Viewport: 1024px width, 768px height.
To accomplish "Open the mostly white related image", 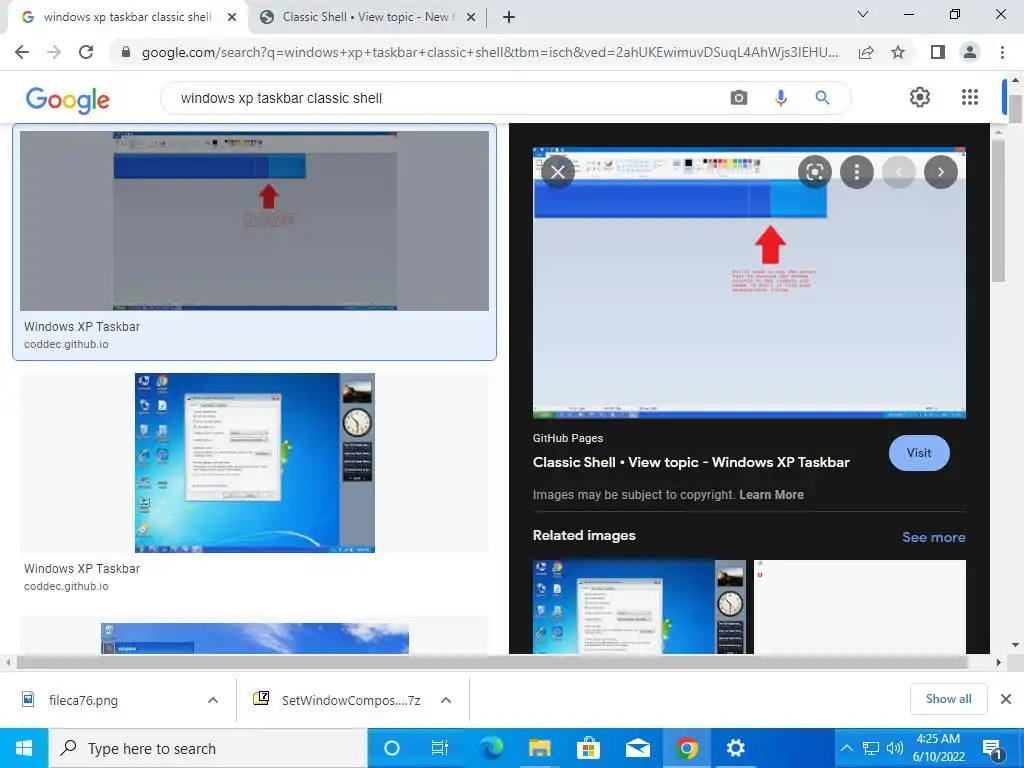I will [x=859, y=606].
